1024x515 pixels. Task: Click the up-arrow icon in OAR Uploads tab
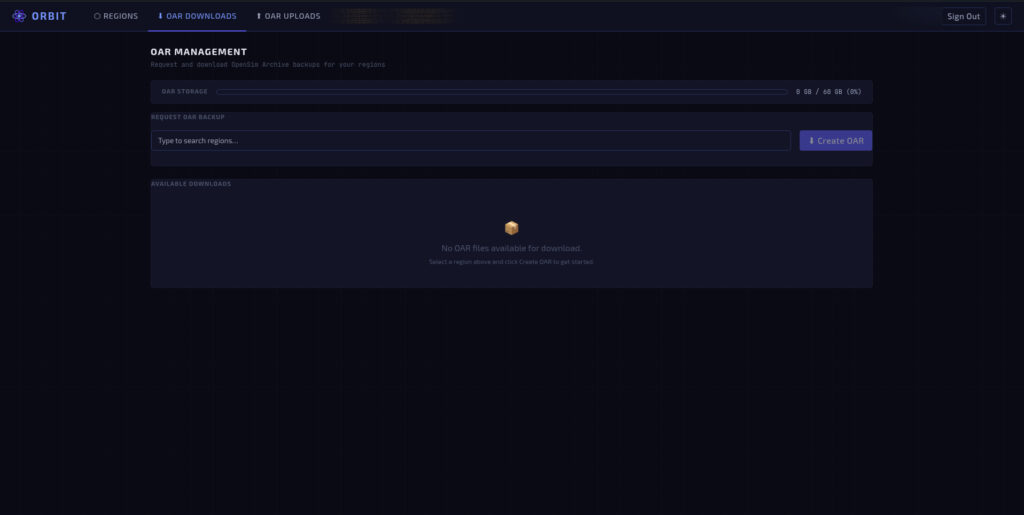click(x=259, y=16)
